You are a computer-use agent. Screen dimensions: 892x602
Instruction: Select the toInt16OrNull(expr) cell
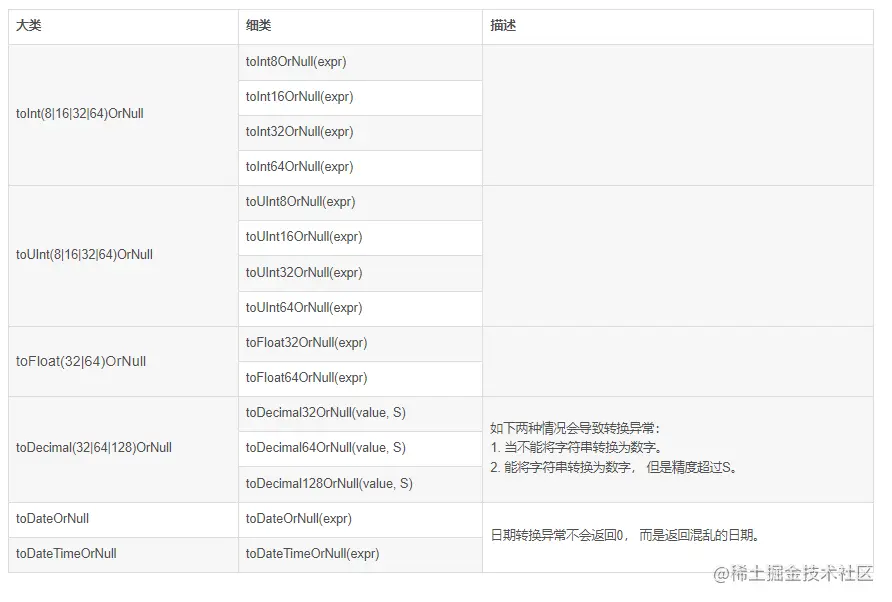360,97
